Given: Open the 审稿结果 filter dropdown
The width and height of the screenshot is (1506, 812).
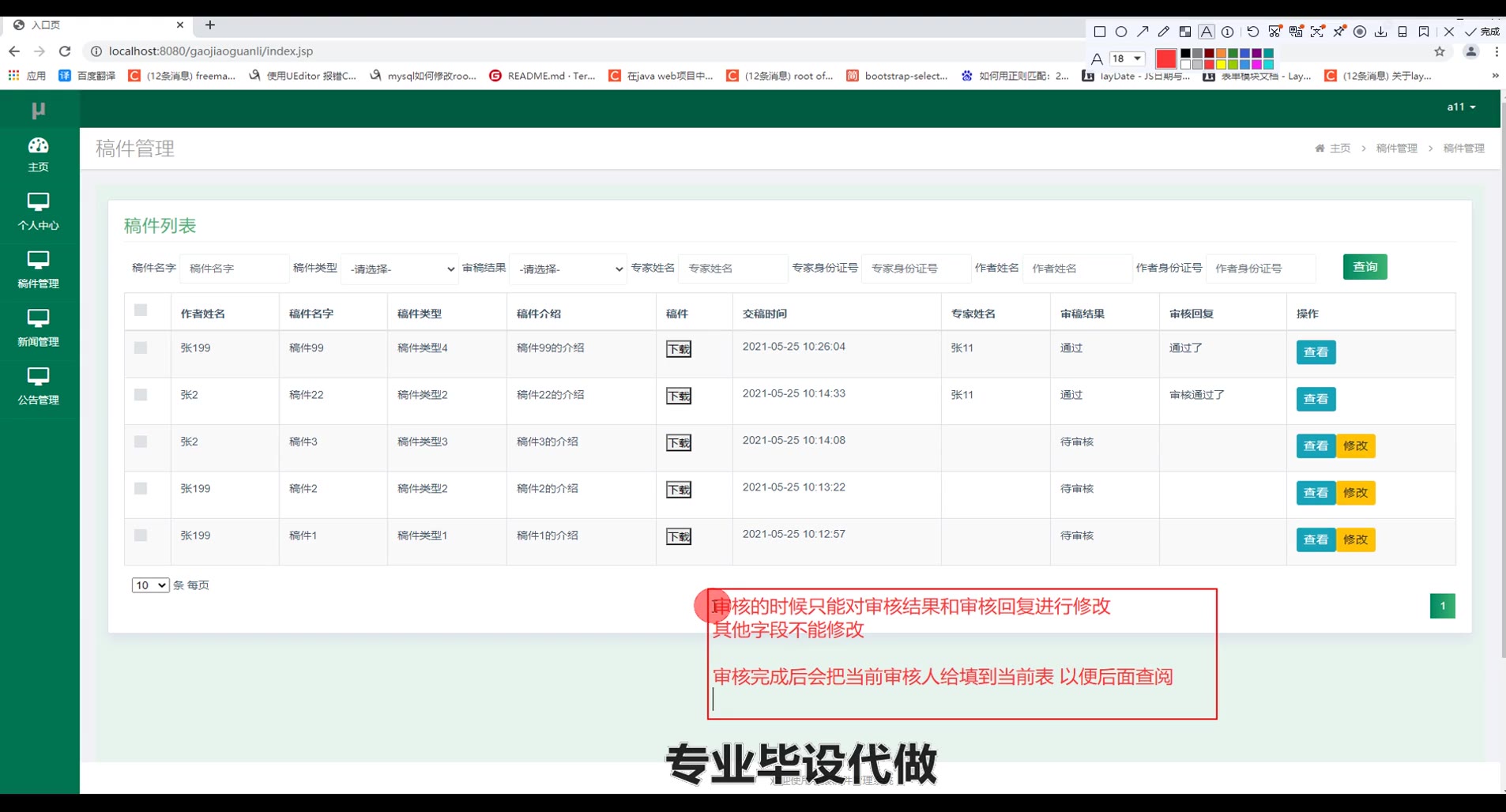Looking at the screenshot, I should click(x=568, y=269).
